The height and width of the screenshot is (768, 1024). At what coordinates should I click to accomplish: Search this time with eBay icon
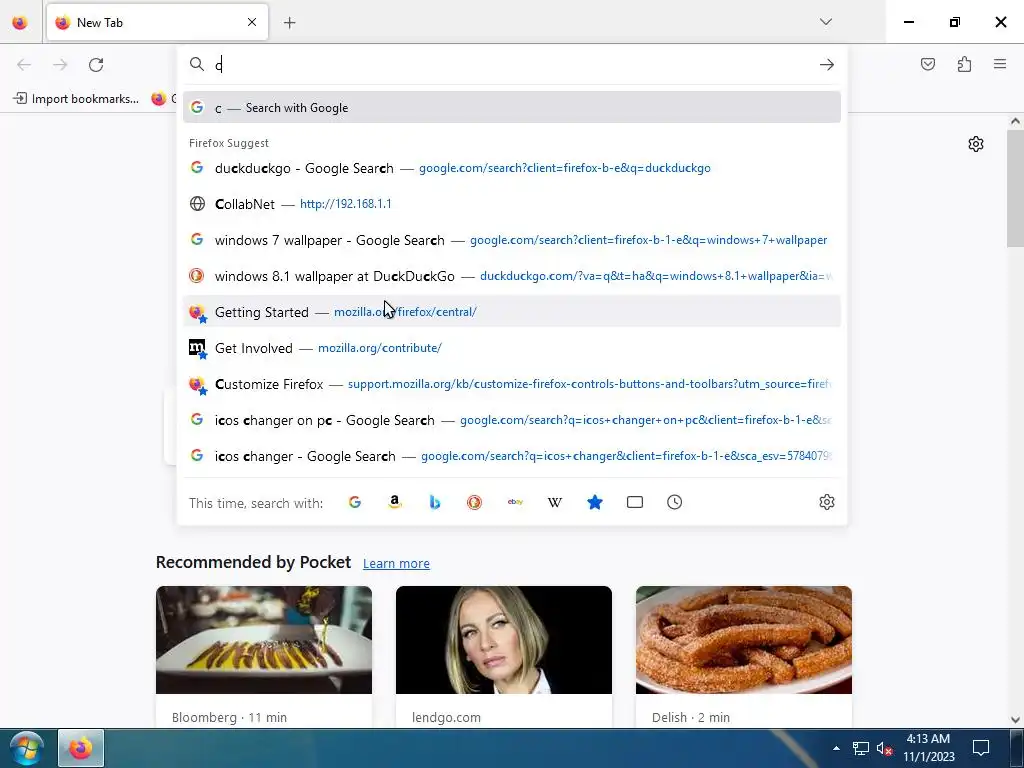pos(515,502)
